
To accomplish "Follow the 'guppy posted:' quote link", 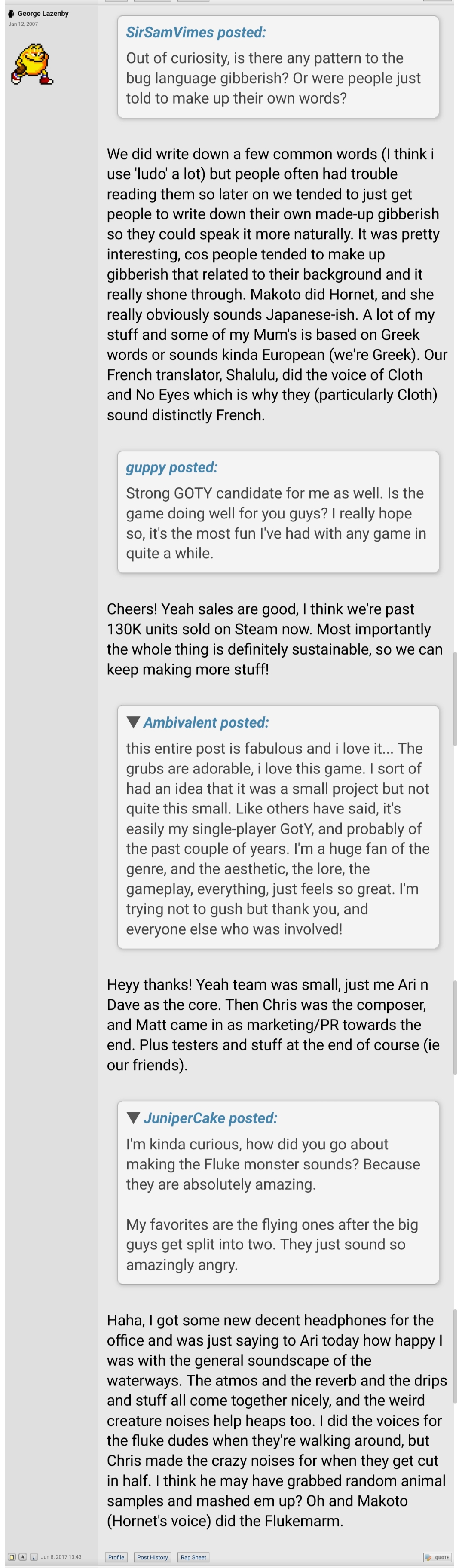I will 171,467.
